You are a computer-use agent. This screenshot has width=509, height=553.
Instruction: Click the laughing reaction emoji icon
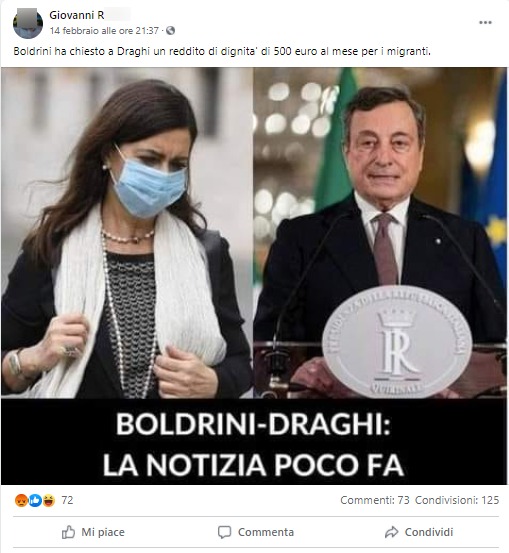coord(49,500)
